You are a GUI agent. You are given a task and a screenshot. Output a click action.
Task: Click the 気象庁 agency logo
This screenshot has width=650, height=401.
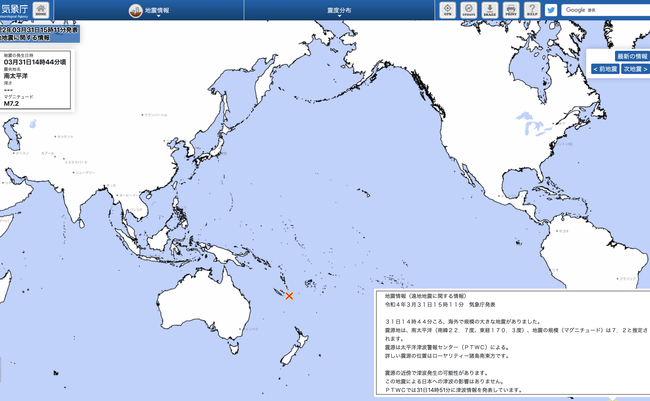pos(13,11)
